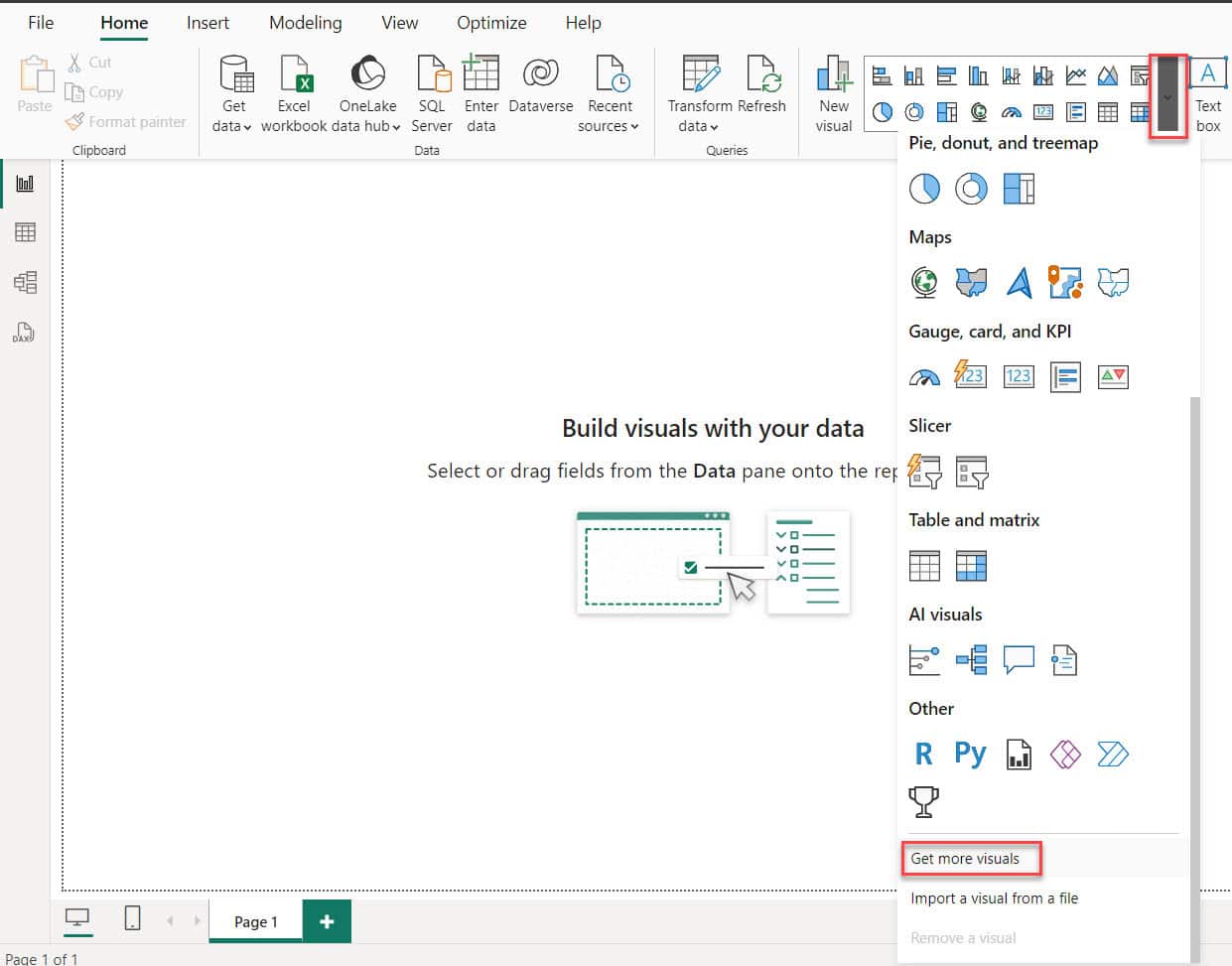Expand the Recent sources dropdown
This screenshot has width=1232, height=966.
(x=610, y=94)
